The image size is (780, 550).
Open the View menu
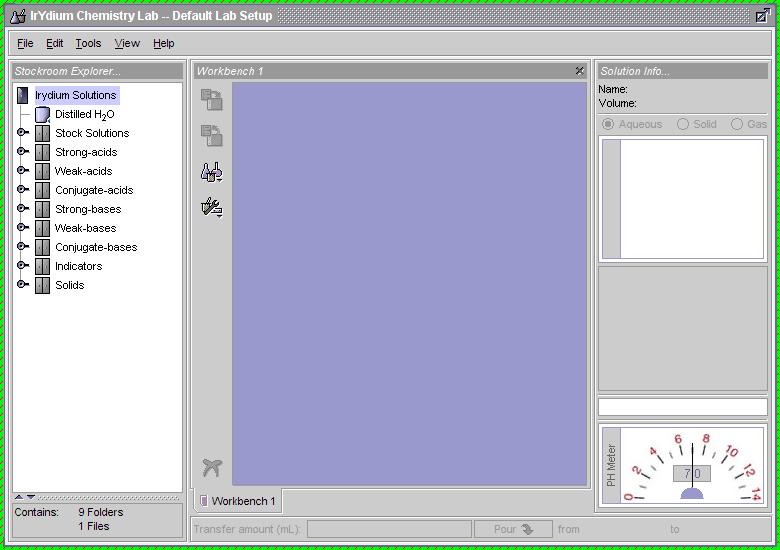point(127,44)
